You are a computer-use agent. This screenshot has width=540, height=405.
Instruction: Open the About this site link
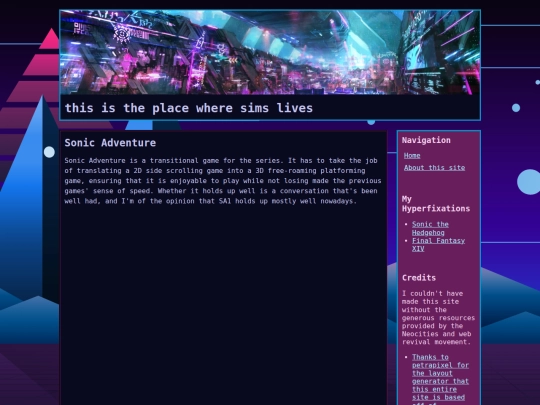click(x=434, y=168)
